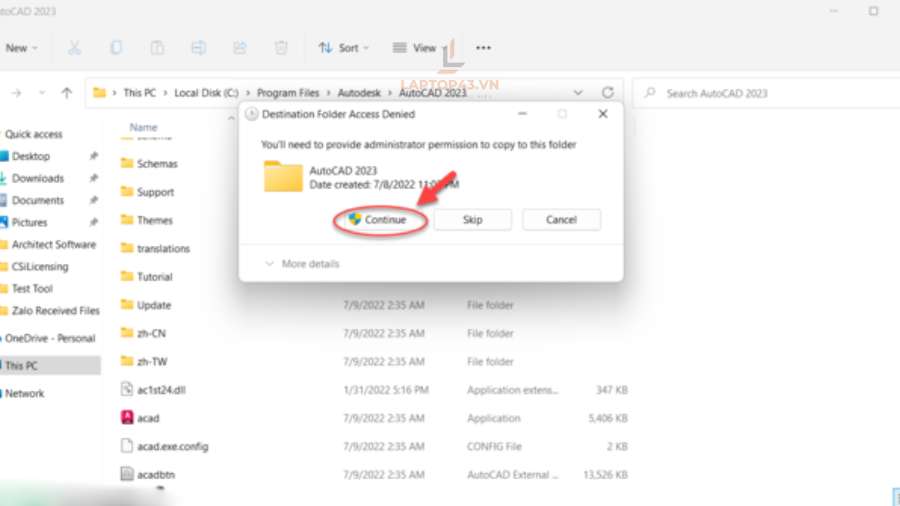The height and width of the screenshot is (506, 900).
Task: Click the Support folder icon
Action: point(127,191)
